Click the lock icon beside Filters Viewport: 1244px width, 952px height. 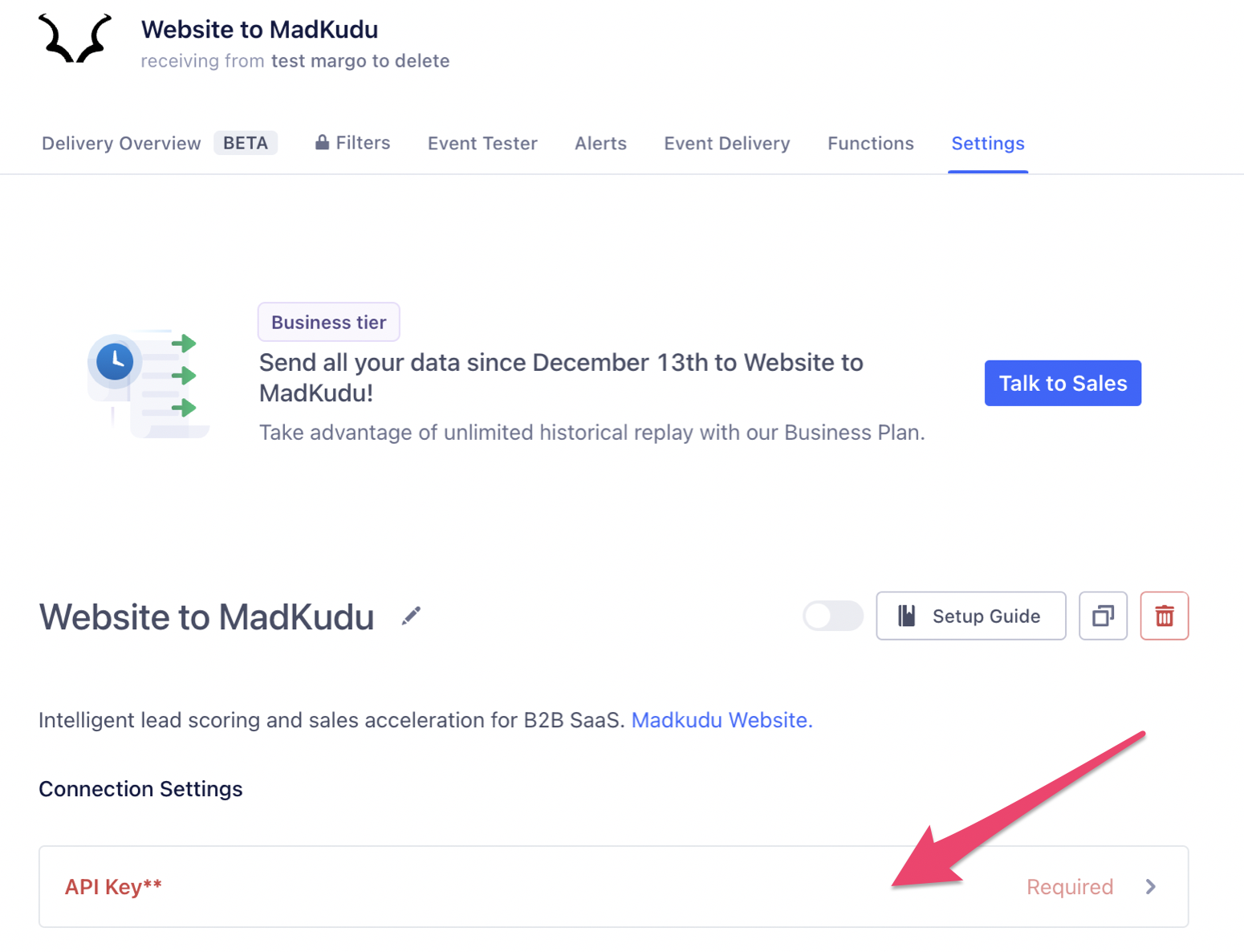click(322, 142)
